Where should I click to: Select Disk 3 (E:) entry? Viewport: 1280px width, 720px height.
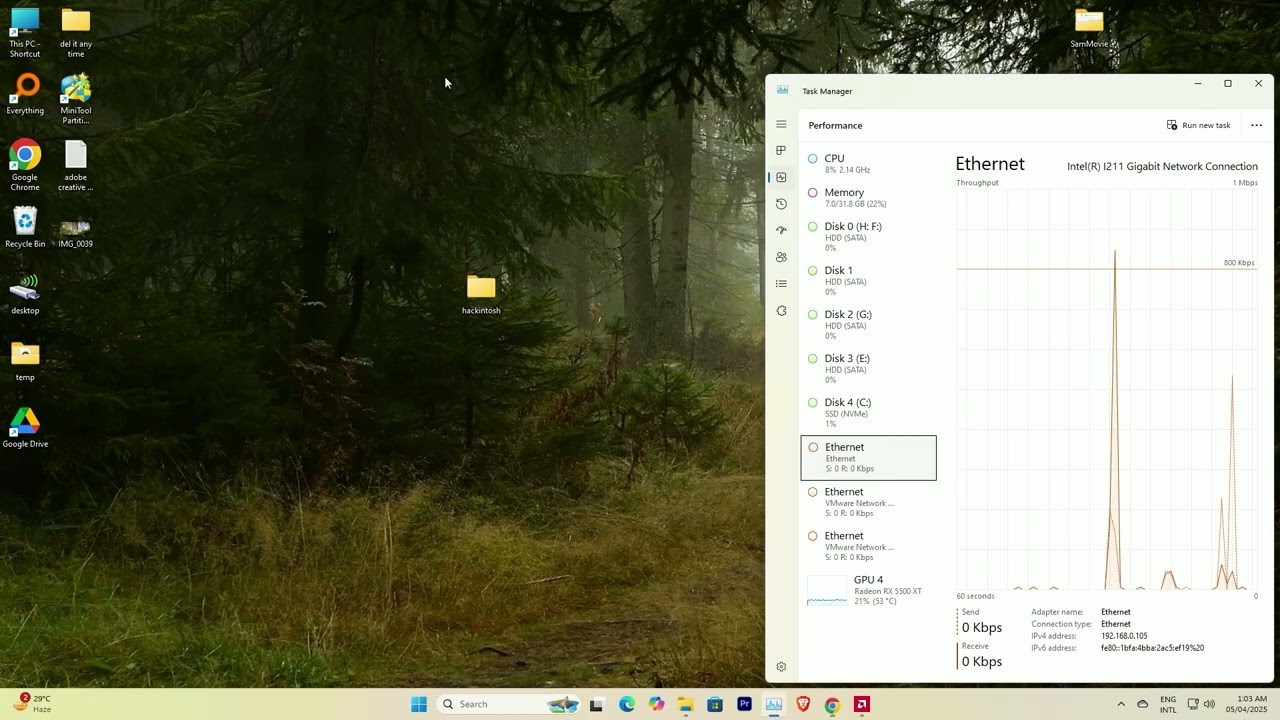point(868,369)
